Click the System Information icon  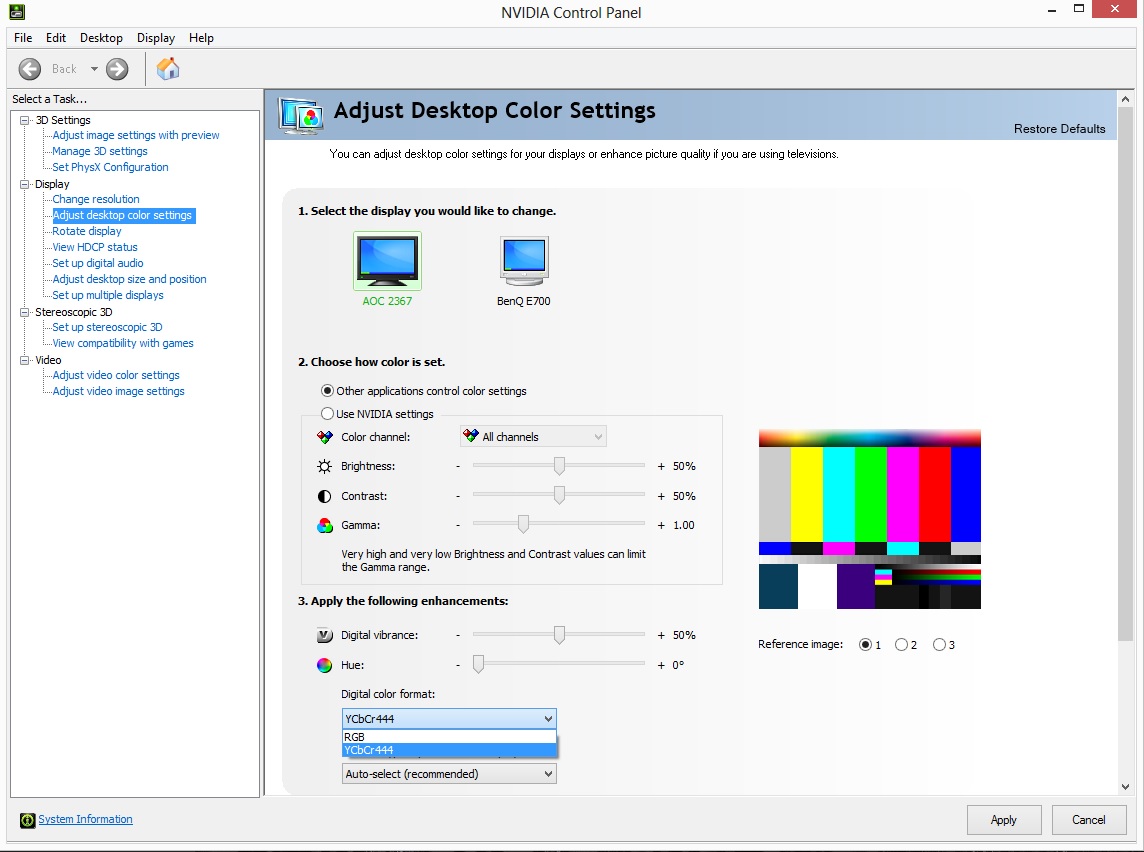[x=28, y=820]
